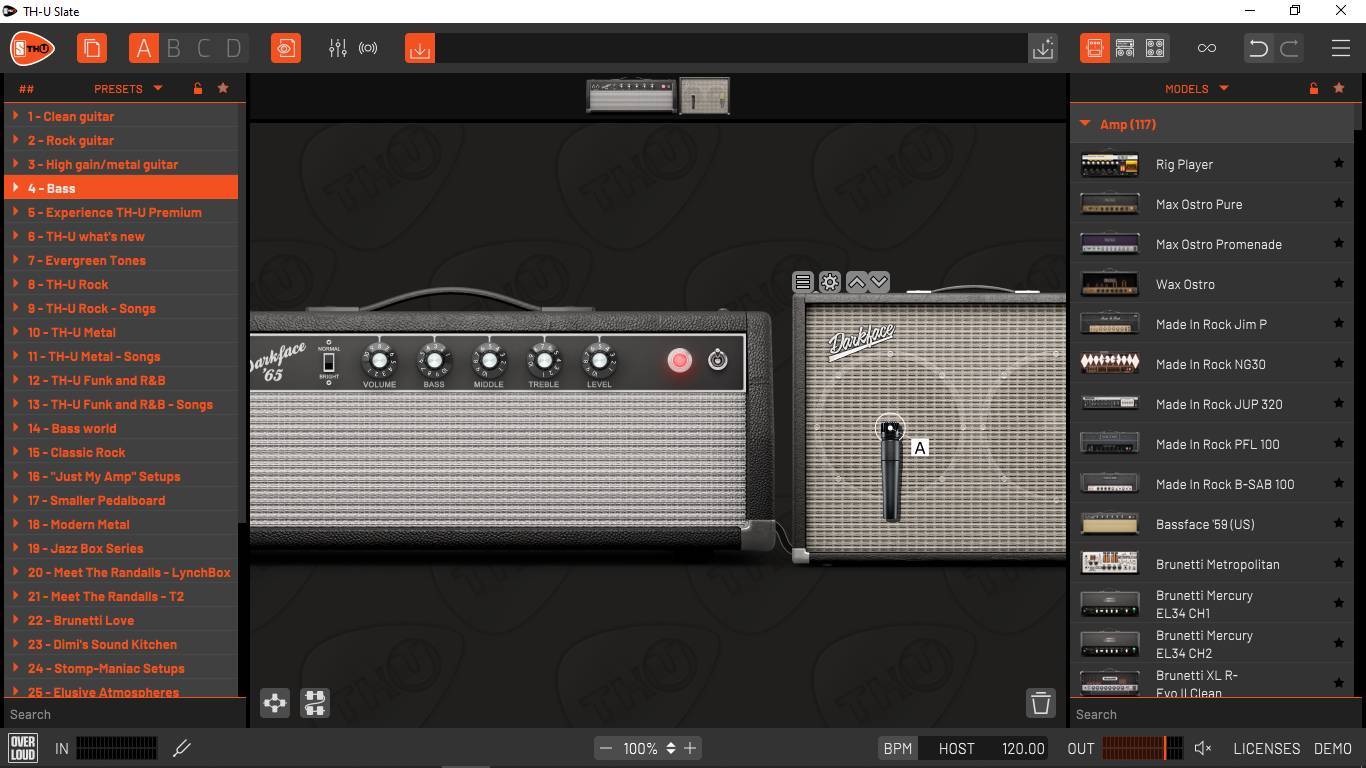This screenshot has width=1366, height=768.
Task: Expand the 1 - Clean guitar folder
Action: pos(16,116)
